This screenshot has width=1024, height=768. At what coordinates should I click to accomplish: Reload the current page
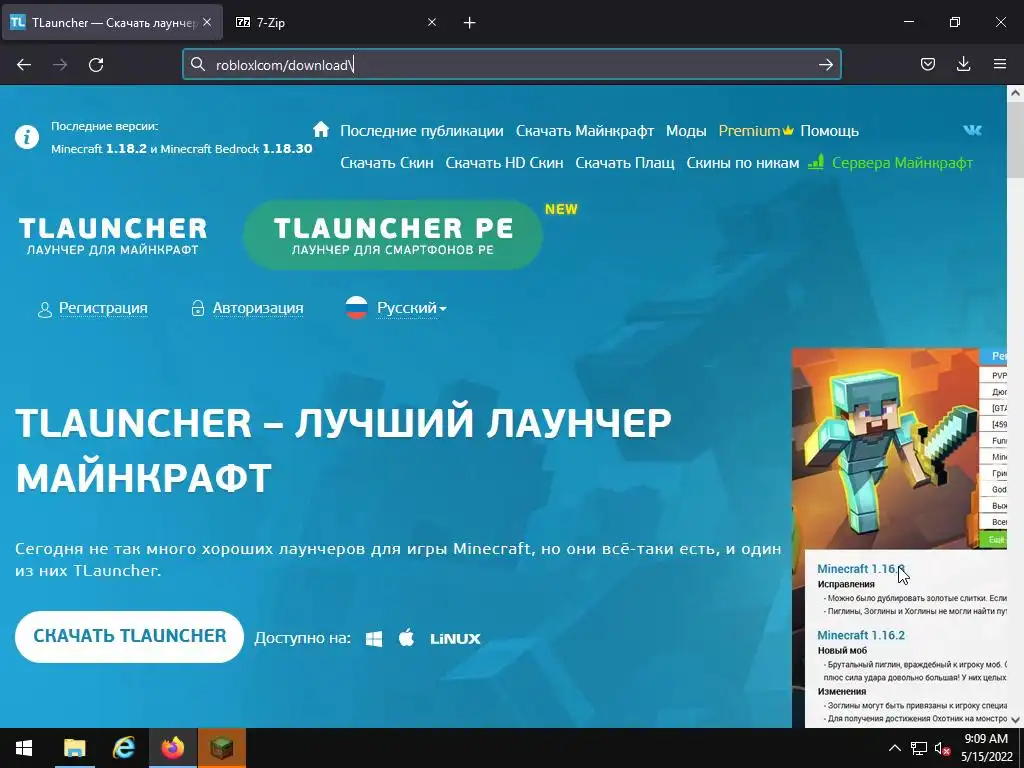[96, 65]
